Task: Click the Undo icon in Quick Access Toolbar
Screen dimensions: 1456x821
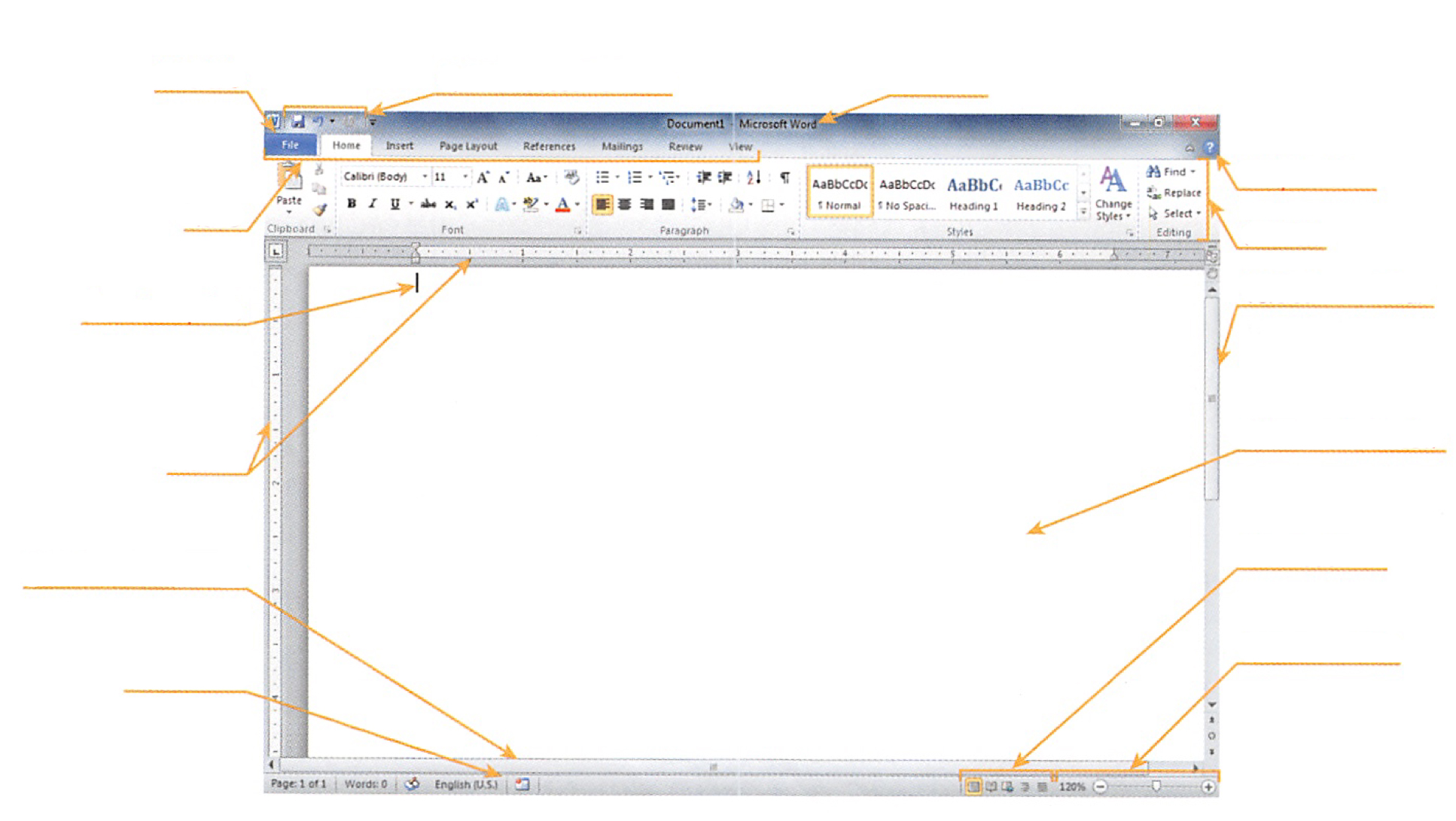Action: [318, 121]
